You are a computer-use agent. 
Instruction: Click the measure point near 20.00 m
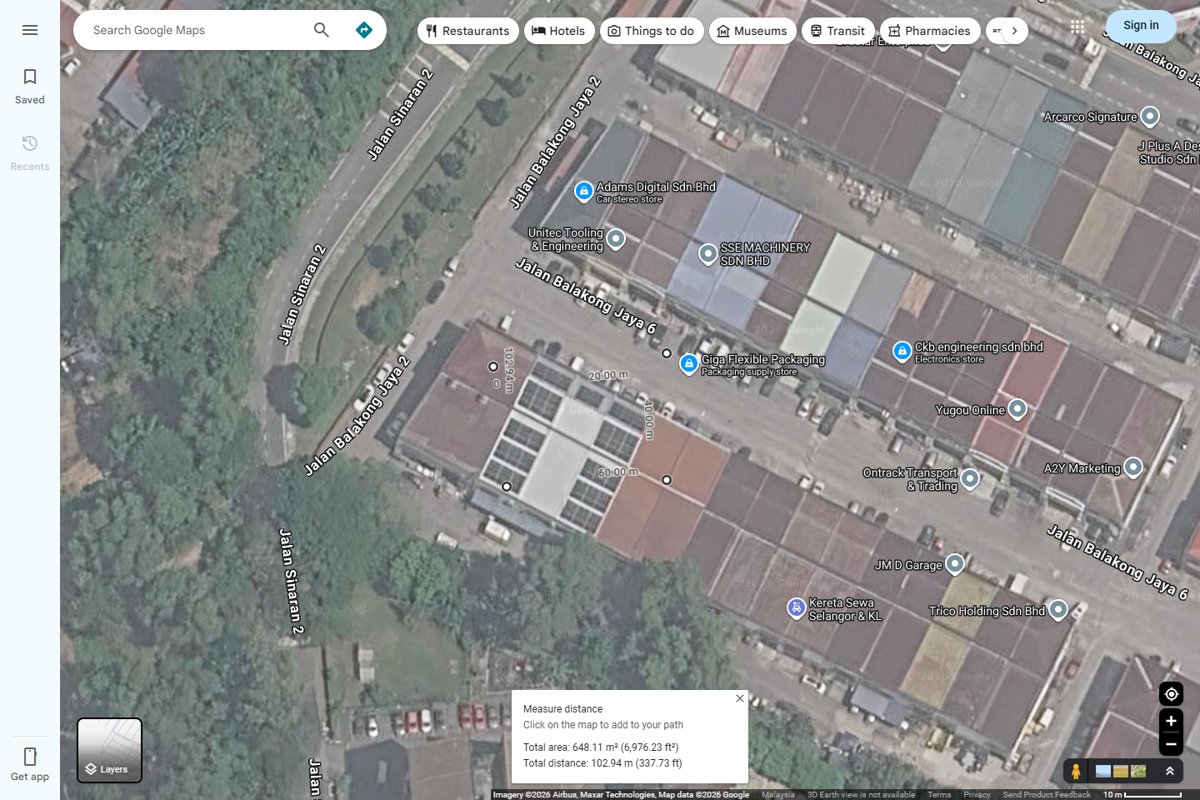click(667, 353)
